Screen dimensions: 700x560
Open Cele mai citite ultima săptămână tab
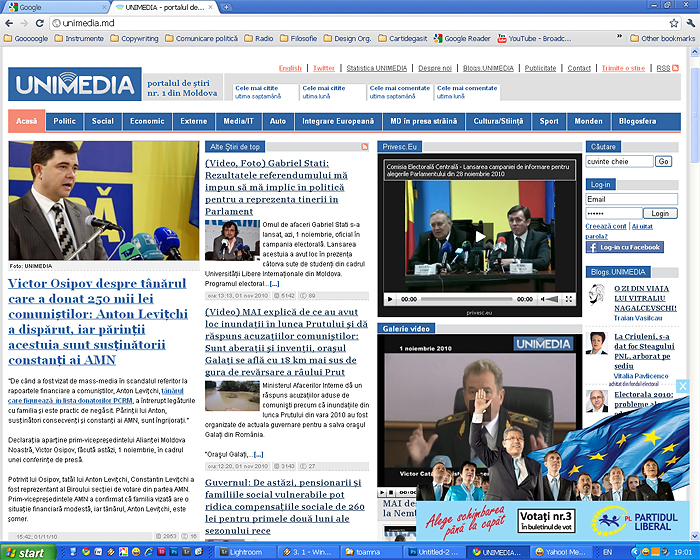click(265, 92)
